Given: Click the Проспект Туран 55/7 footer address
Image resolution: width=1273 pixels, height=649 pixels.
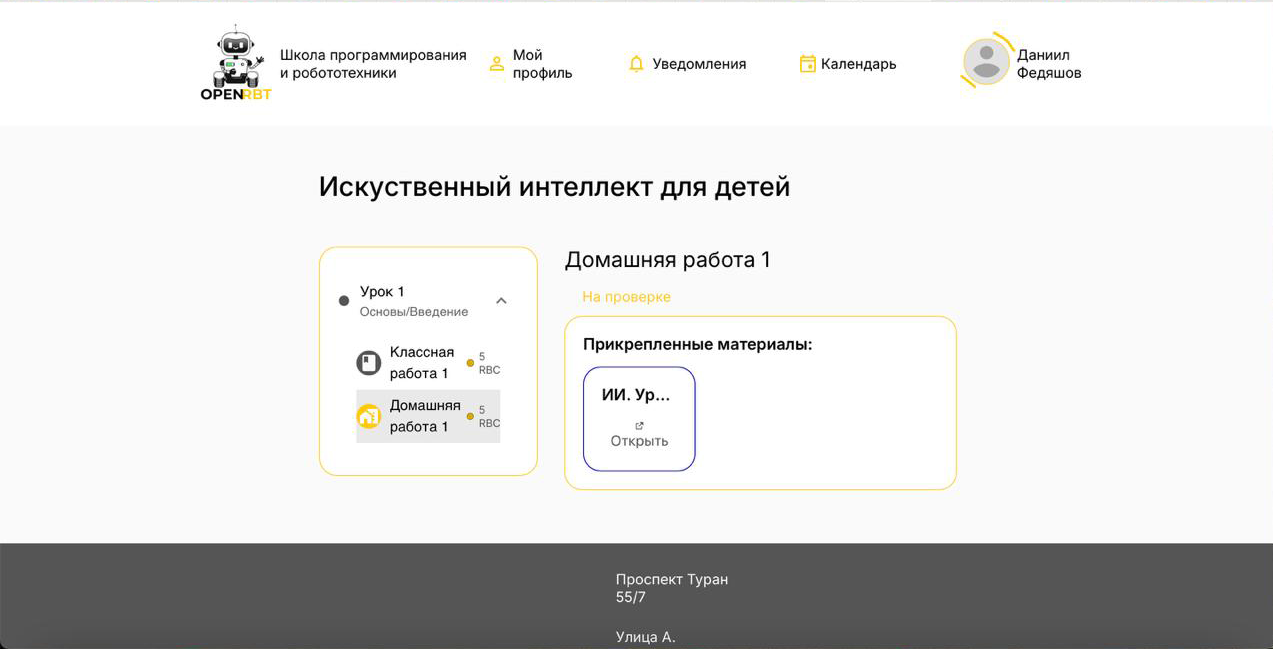Looking at the screenshot, I should (671, 588).
